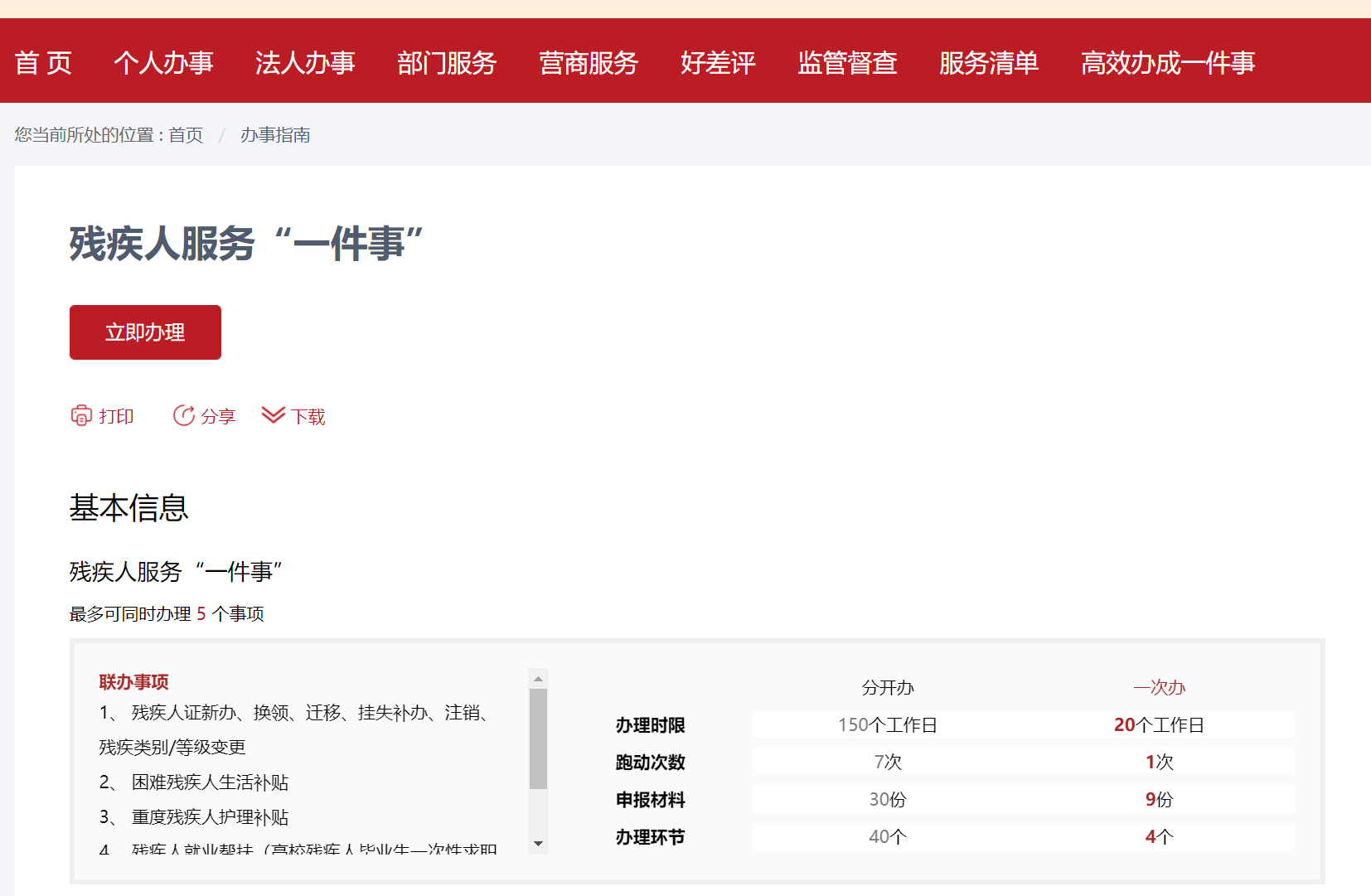Click the 9份 申报材料 cell
The image size is (1371, 896).
click(1159, 799)
